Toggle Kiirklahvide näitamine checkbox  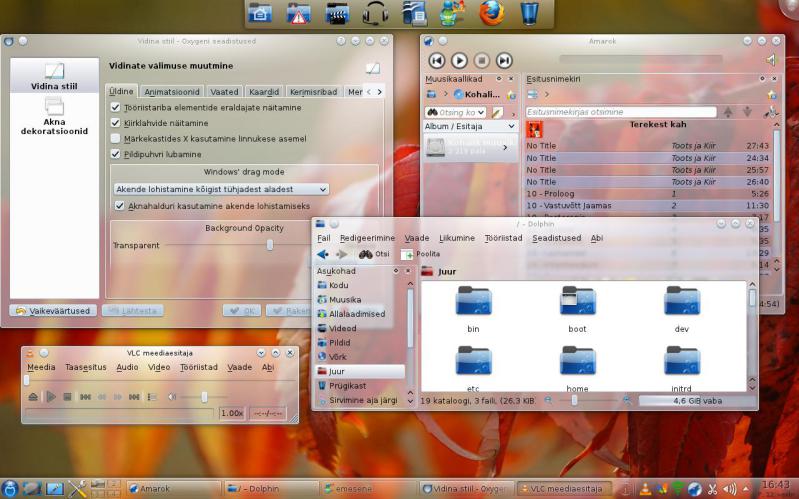click(x=116, y=123)
